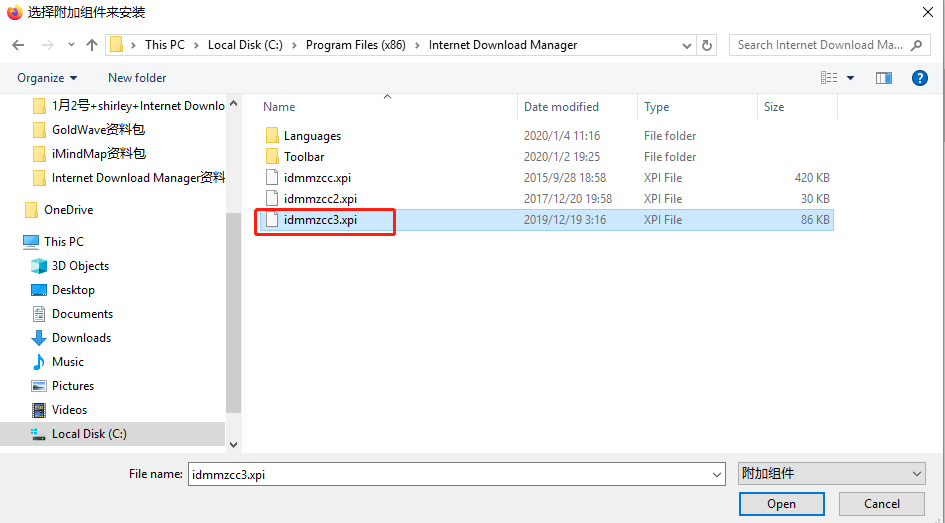Click the 420 KB size cell
This screenshot has width=945, height=523.
[812, 178]
